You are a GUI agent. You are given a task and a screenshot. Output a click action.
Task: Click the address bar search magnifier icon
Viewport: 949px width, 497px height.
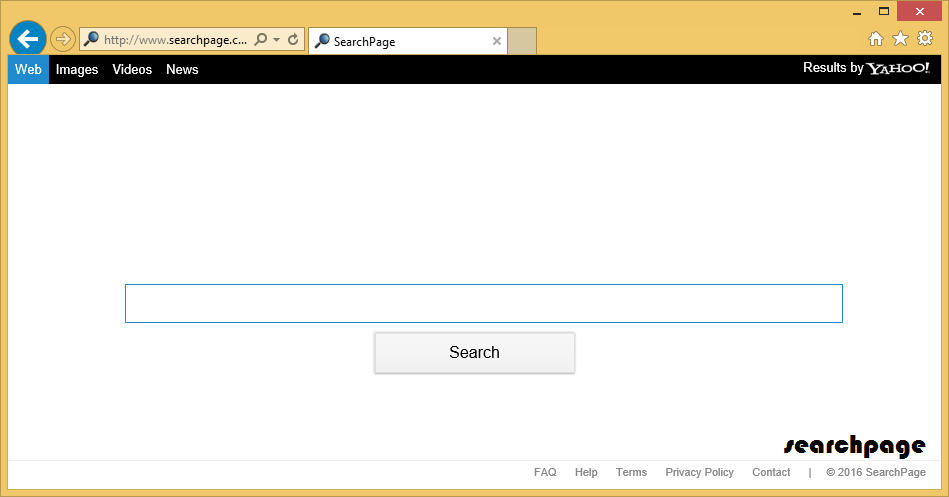[261, 40]
